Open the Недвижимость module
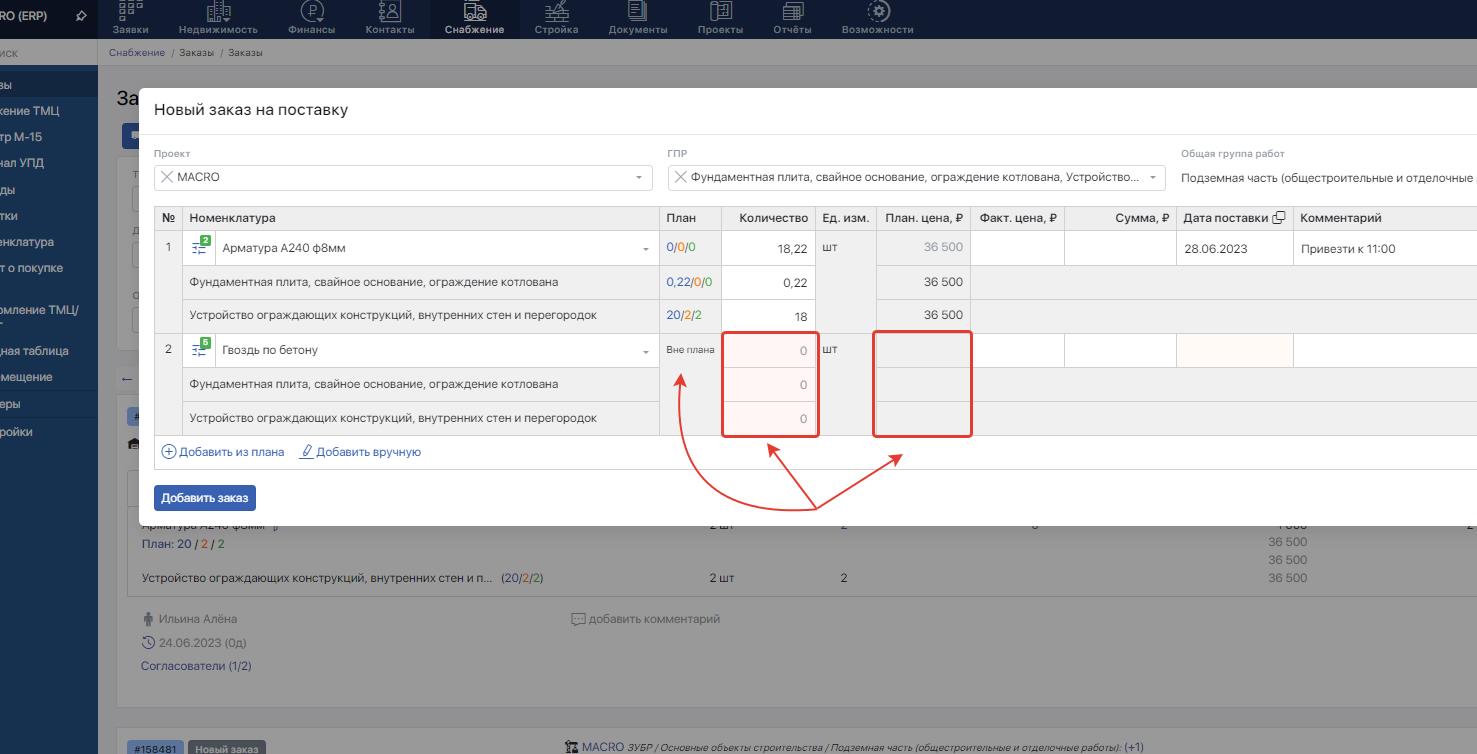The width and height of the screenshot is (1477, 754). (217, 18)
